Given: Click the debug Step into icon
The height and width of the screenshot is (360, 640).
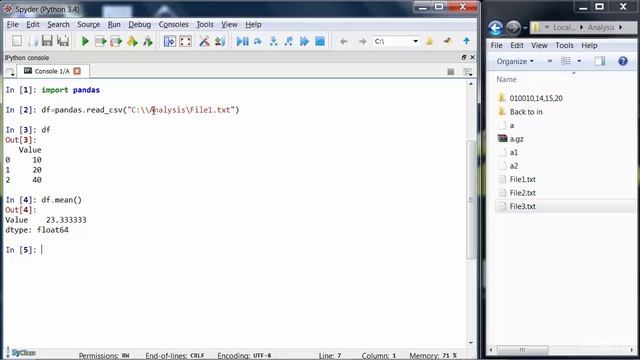Looking at the screenshot, I should pyautogui.click(x=273, y=41).
